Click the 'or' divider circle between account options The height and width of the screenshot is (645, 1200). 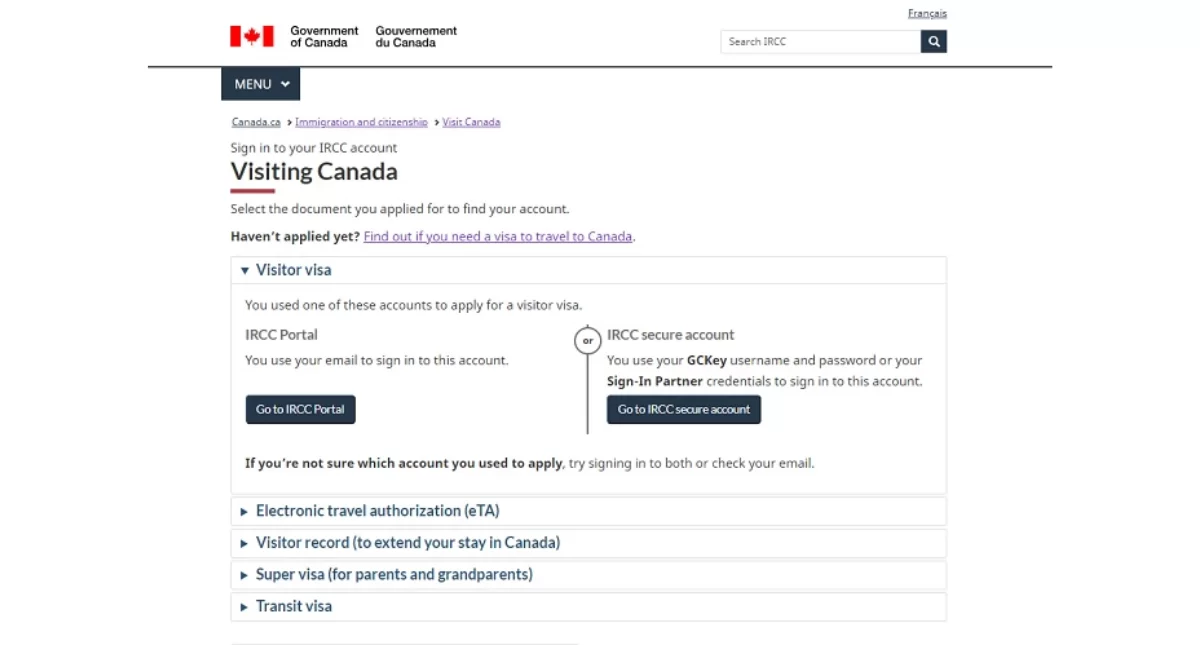(587, 340)
